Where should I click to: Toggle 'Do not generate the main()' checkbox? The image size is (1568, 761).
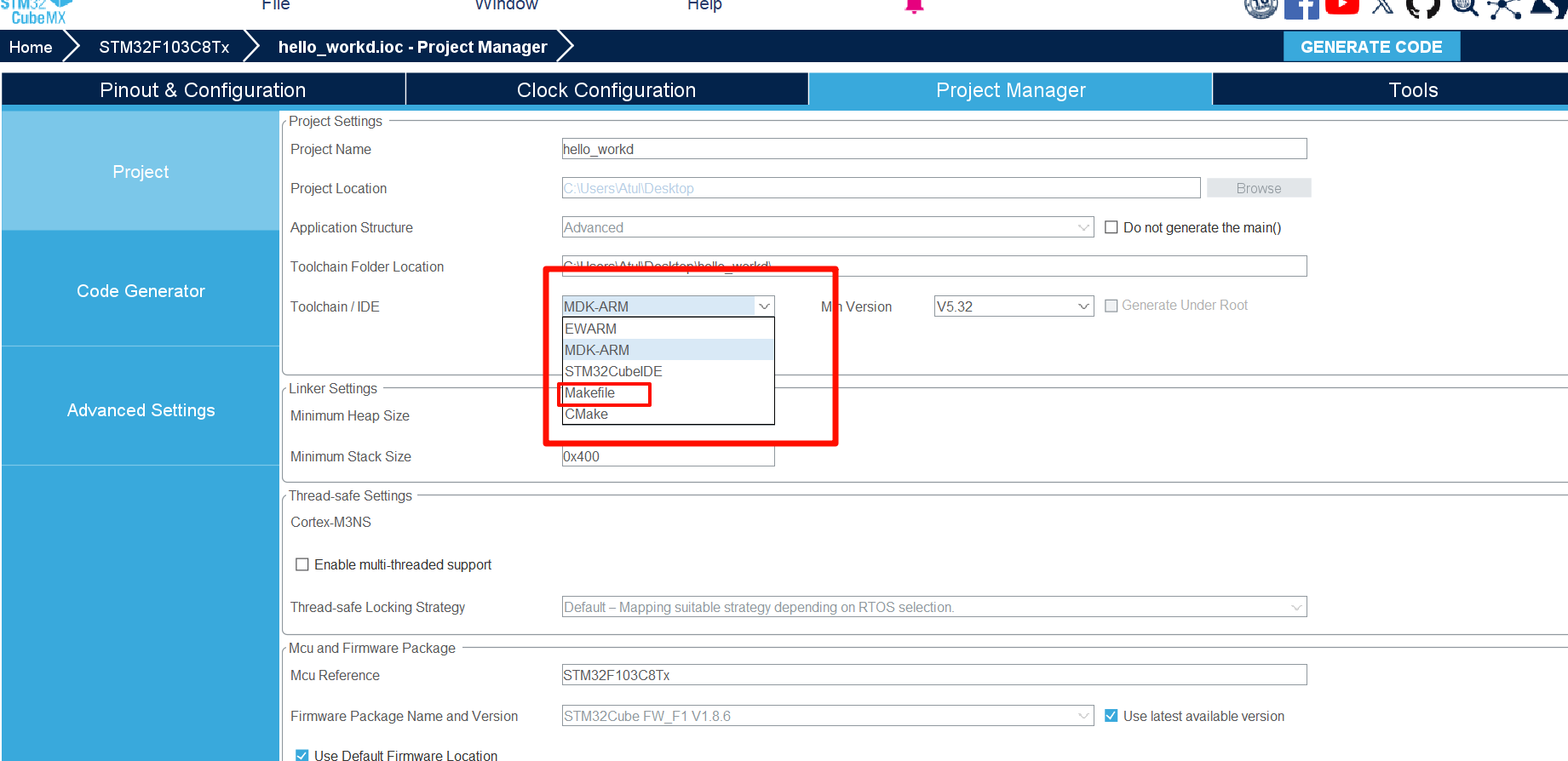[1111, 227]
